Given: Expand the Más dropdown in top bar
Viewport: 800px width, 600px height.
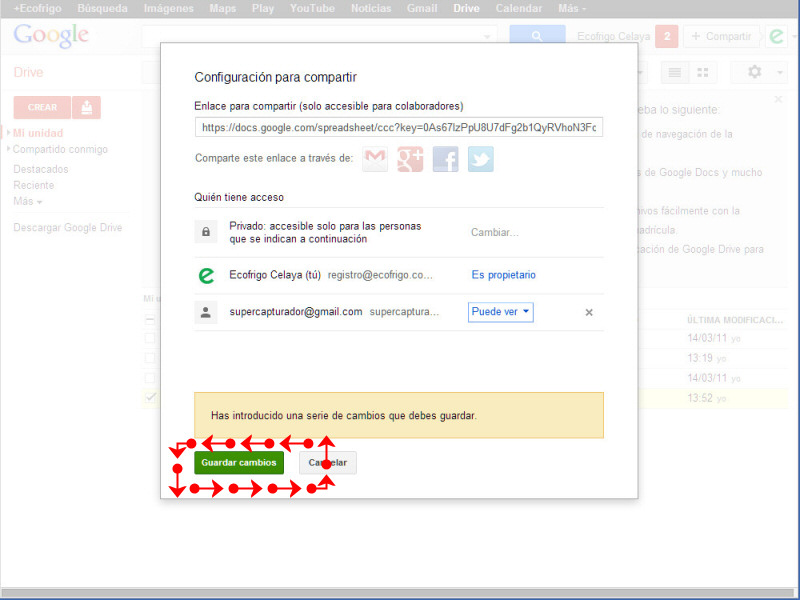Looking at the screenshot, I should click(x=572, y=9).
